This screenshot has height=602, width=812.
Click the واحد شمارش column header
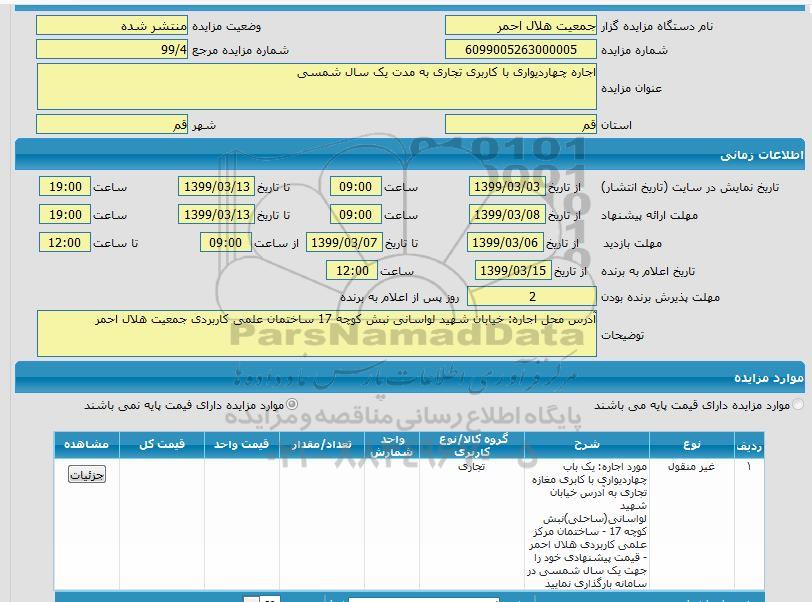[392, 445]
